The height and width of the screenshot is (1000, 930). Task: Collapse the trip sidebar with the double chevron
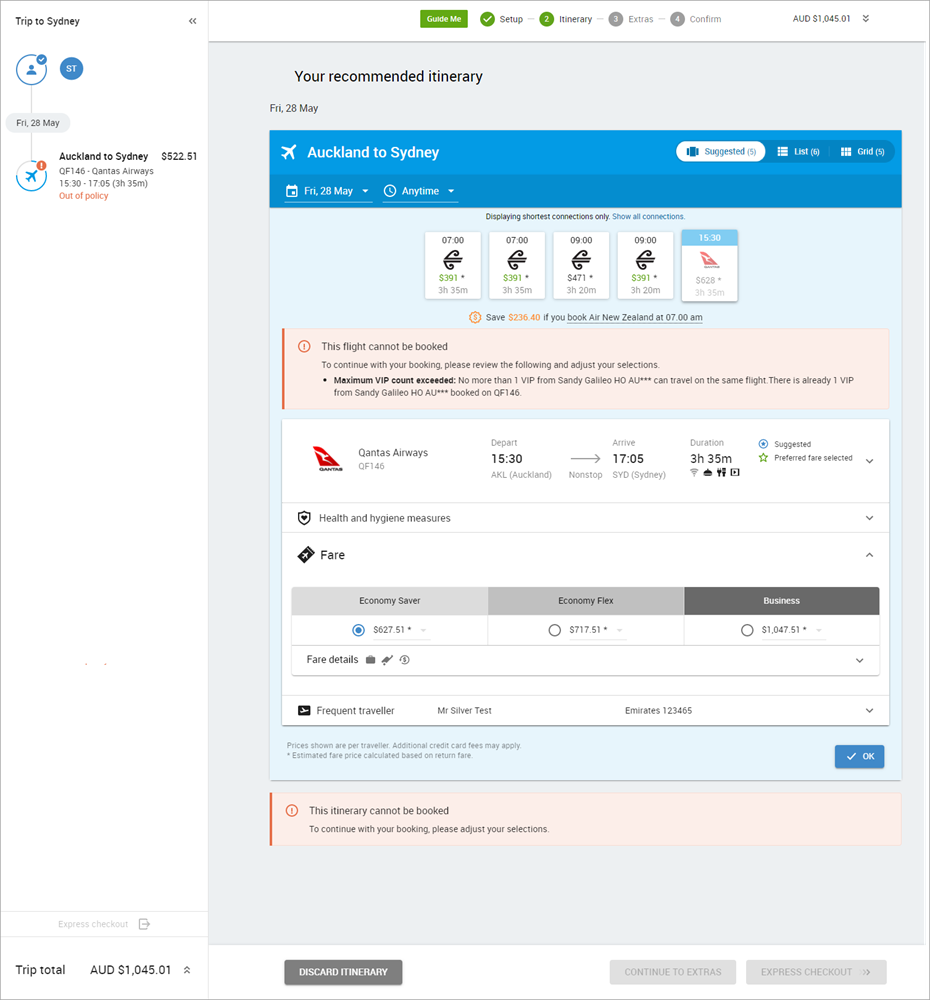[193, 21]
